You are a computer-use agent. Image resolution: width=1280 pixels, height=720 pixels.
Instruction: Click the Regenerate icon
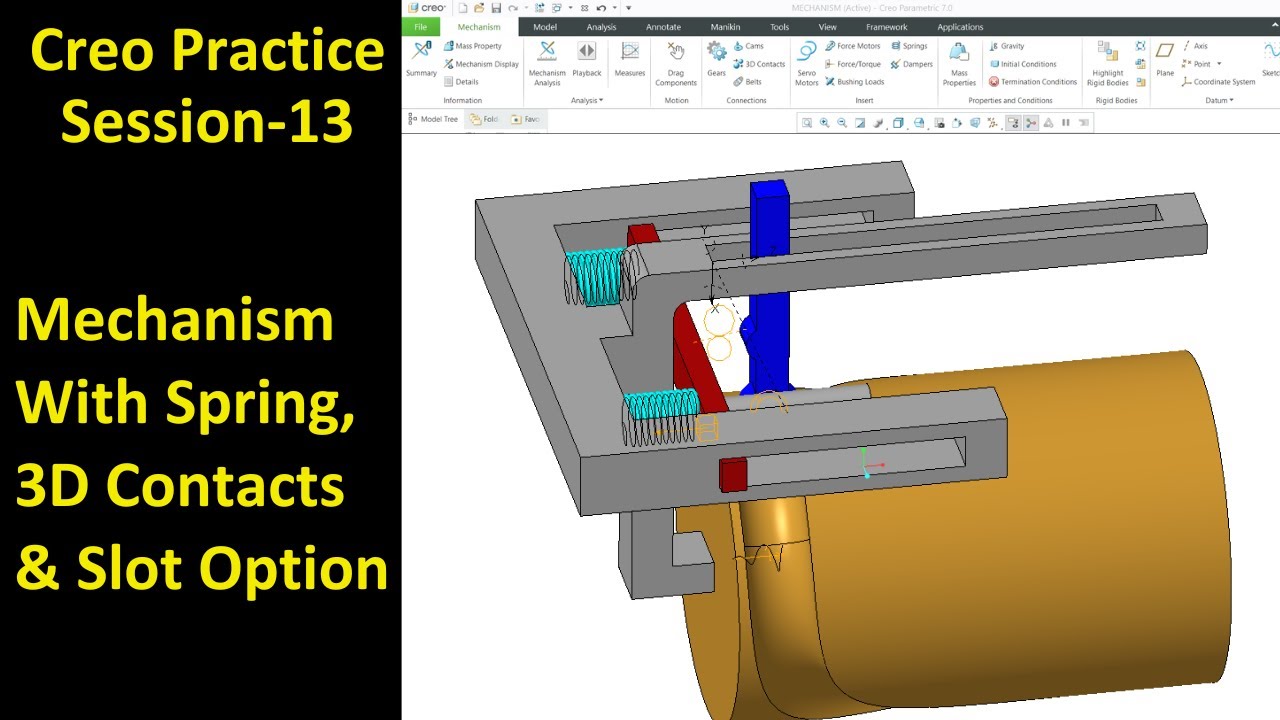click(x=539, y=8)
